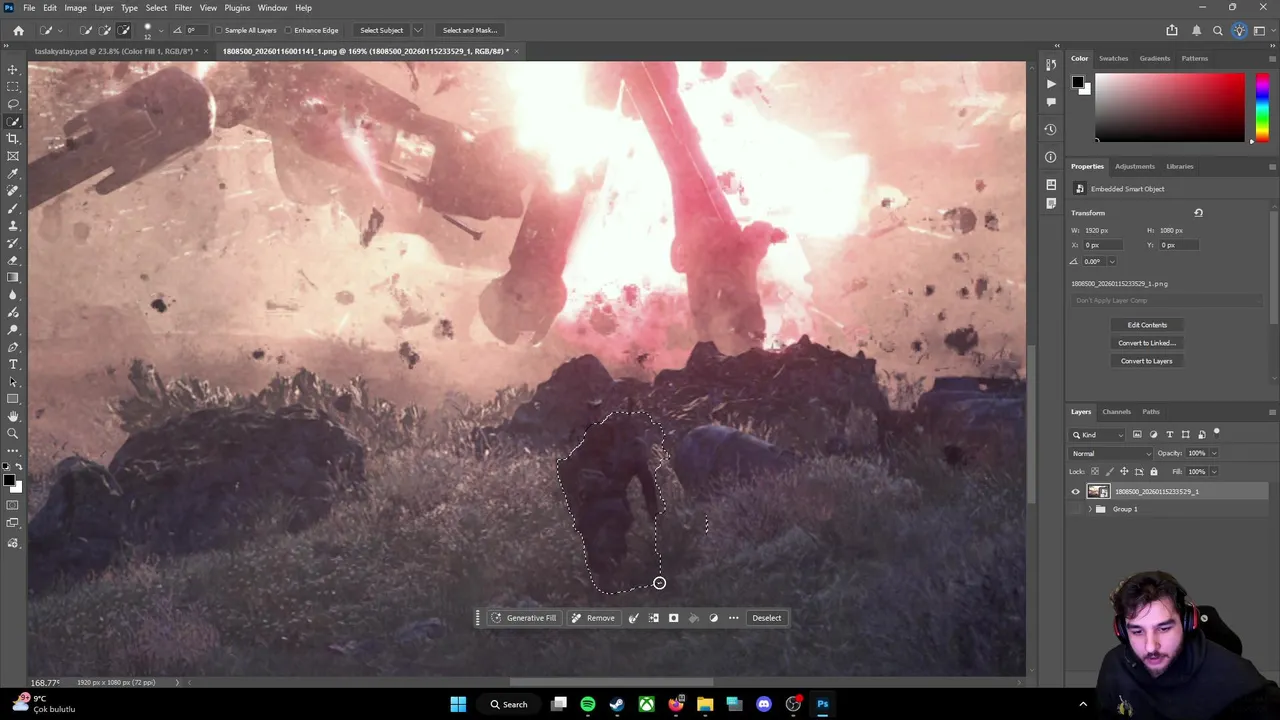Select the Lasso tool
The image size is (1280, 720).
pyautogui.click(x=13, y=104)
